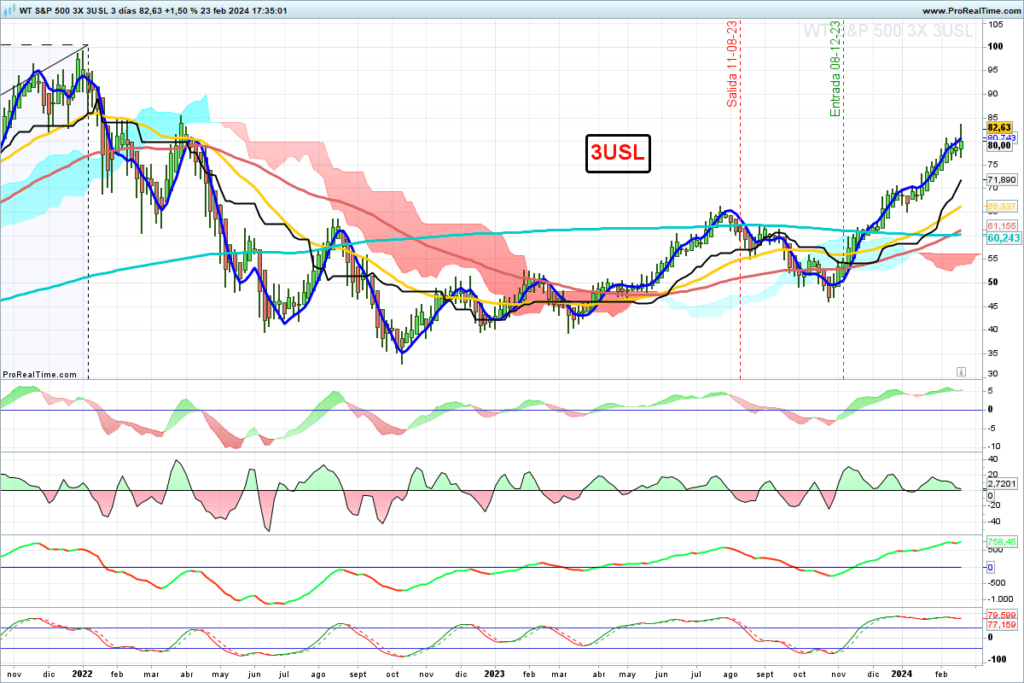Select the chart title WT S&P 500 3X 3USL

pyautogui.click(x=63, y=10)
